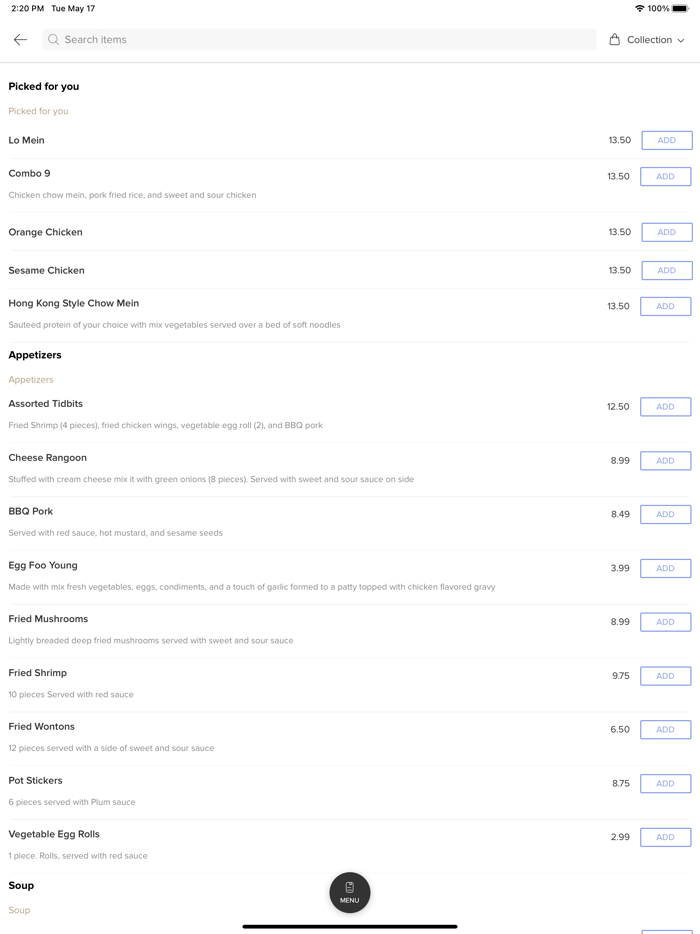Tap the shopping bag icon

coord(615,40)
